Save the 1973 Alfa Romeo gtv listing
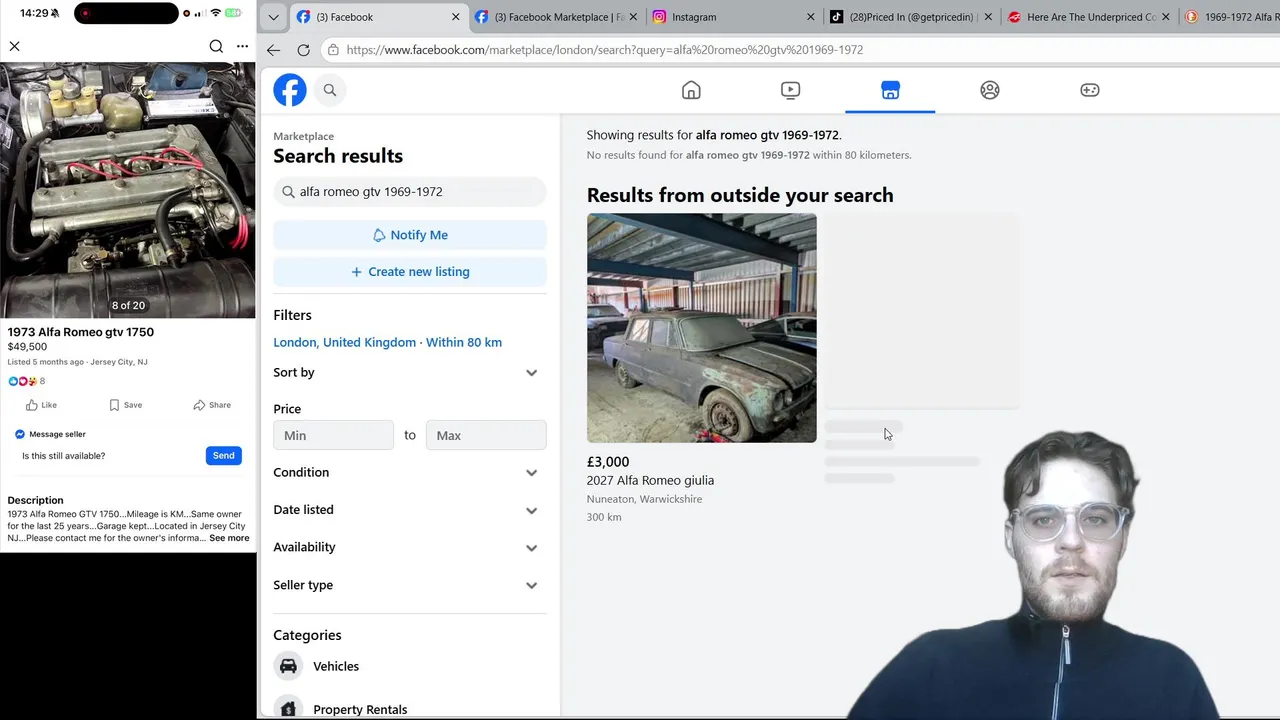 126,405
